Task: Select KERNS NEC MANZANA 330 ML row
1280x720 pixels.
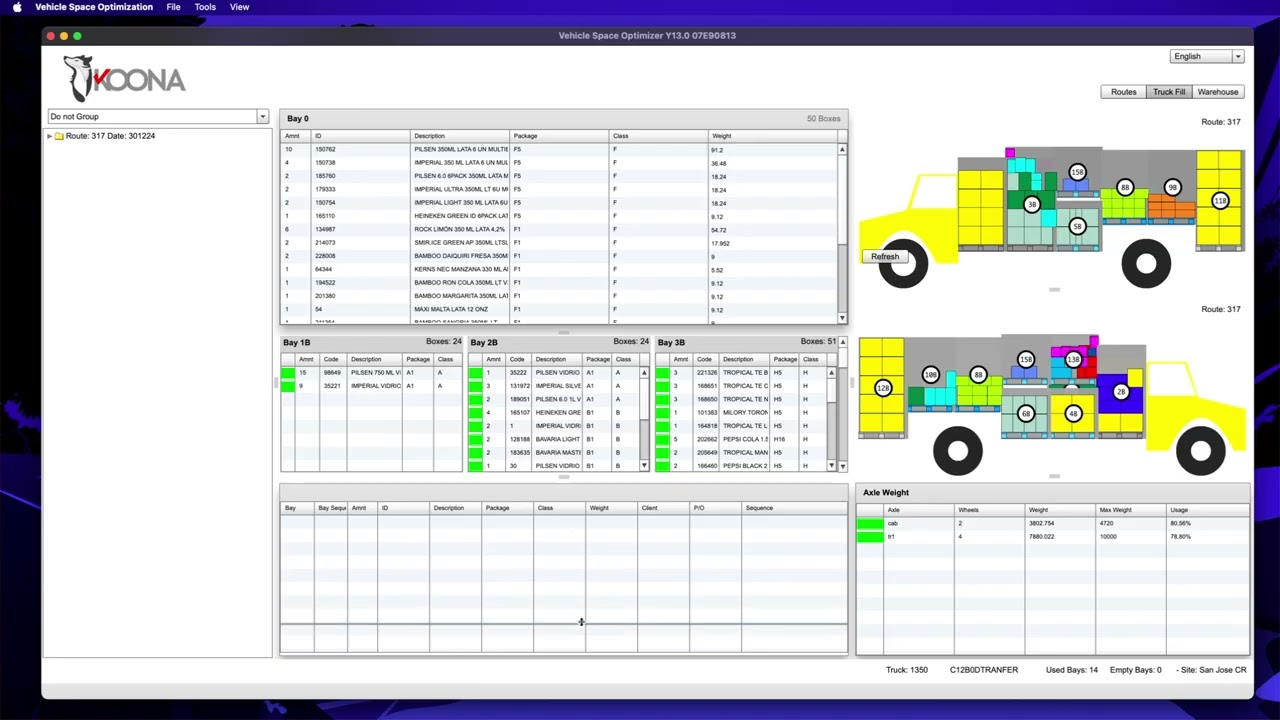Action: [x=559, y=269]
